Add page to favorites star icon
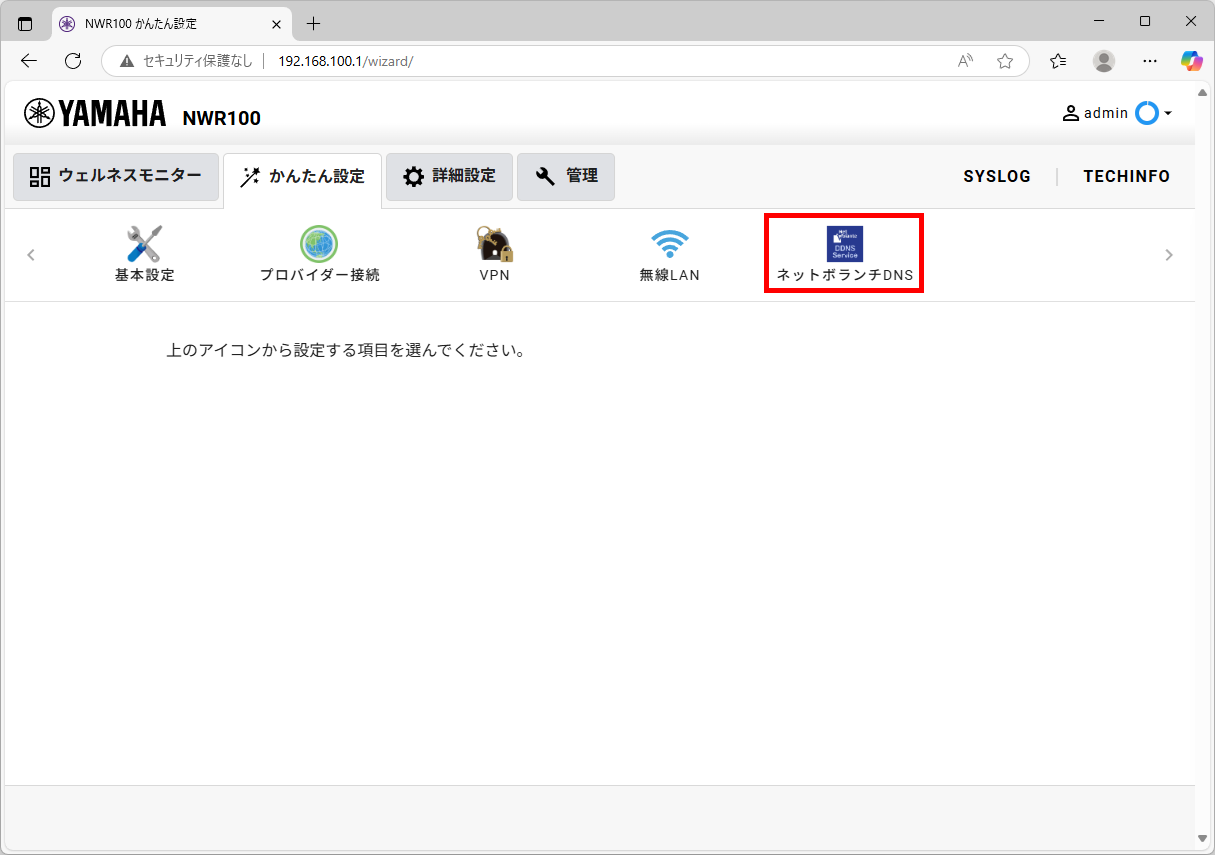1215x855 pixels. click(1005, 61)
